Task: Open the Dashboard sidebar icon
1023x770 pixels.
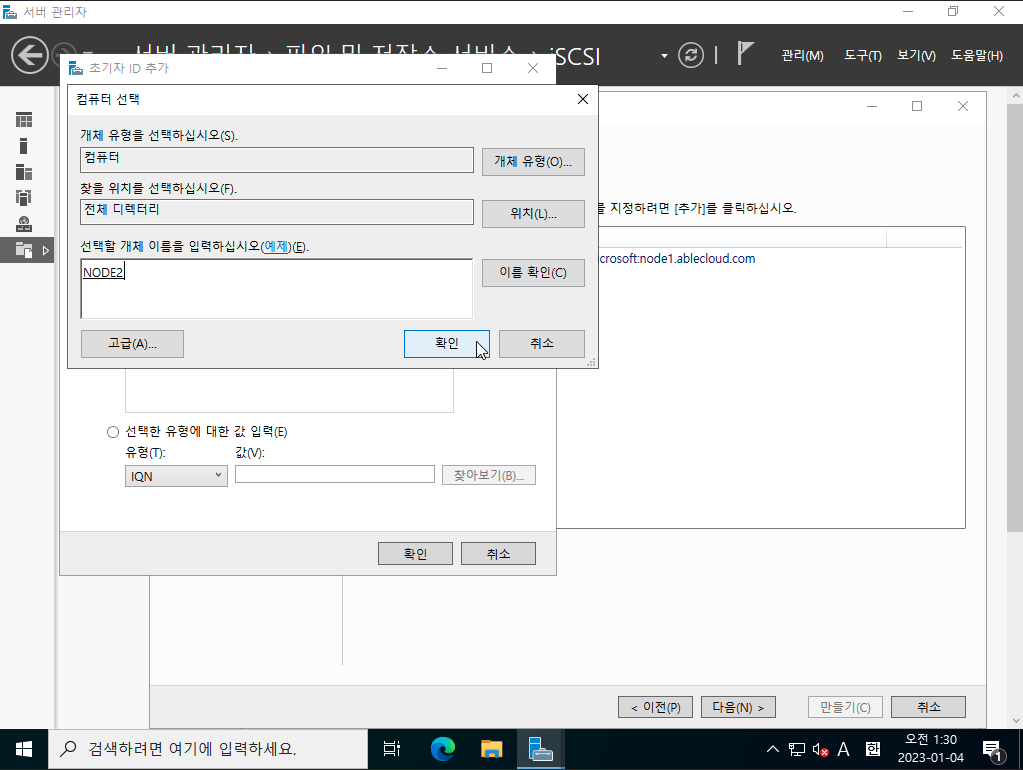Action: tap(23, 120)
